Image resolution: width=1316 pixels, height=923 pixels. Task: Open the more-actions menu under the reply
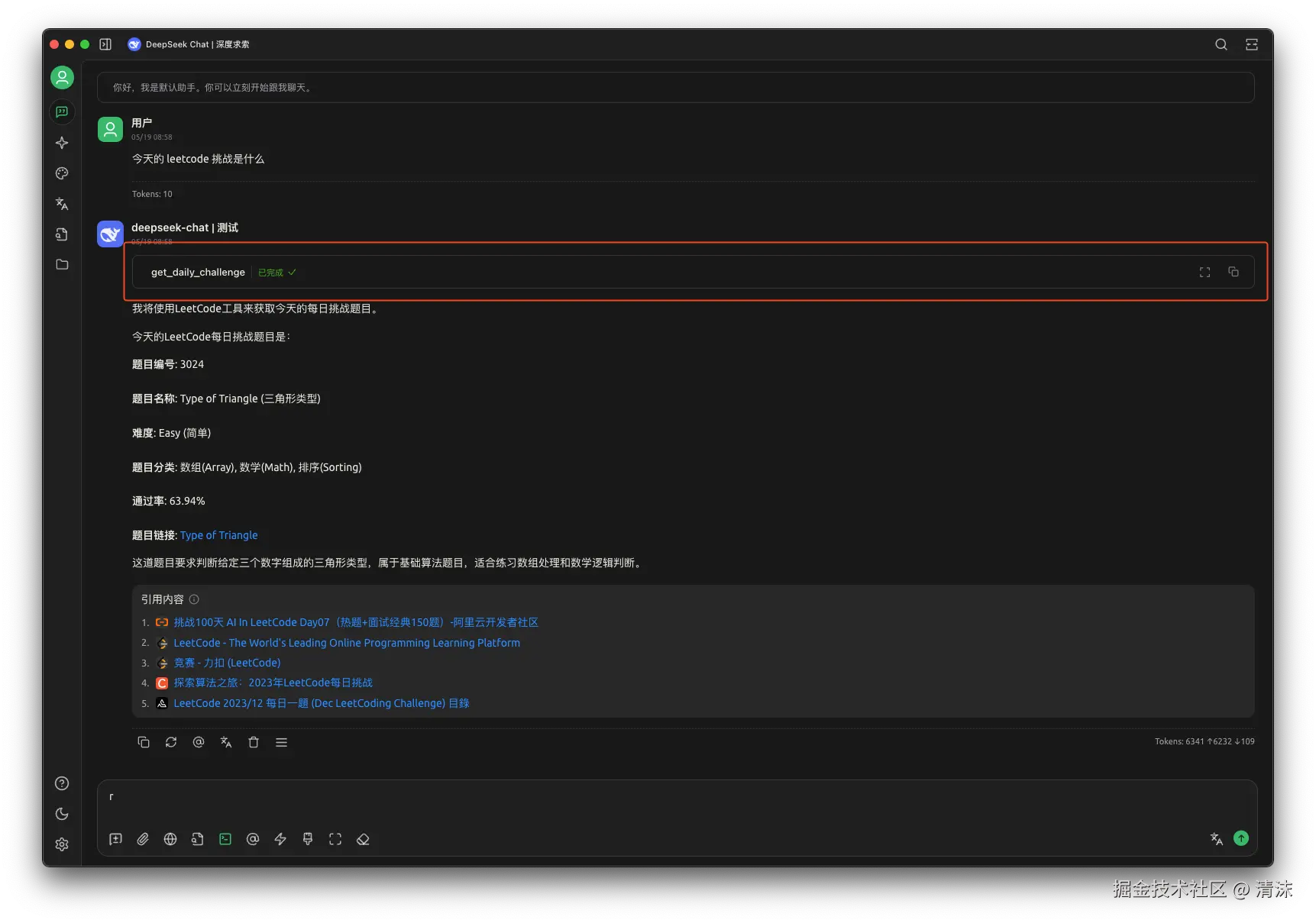(281, 742)
